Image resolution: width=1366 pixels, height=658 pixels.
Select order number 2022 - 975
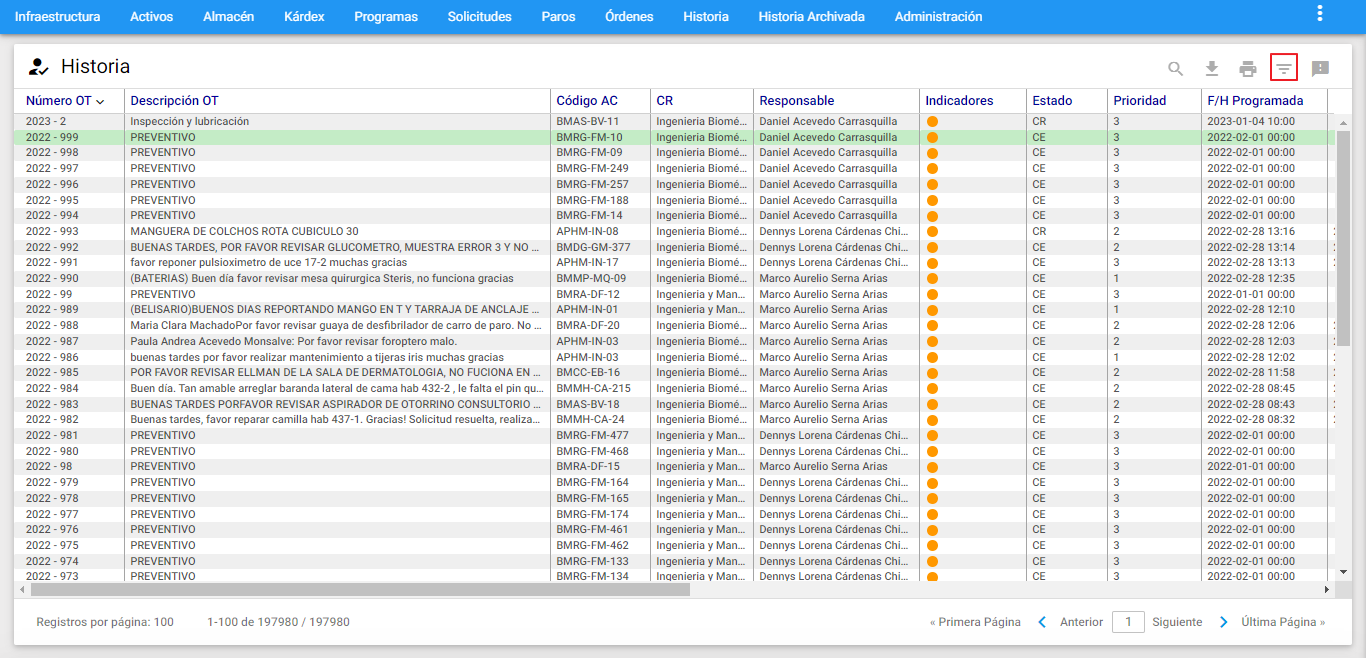tap(51, 545)
